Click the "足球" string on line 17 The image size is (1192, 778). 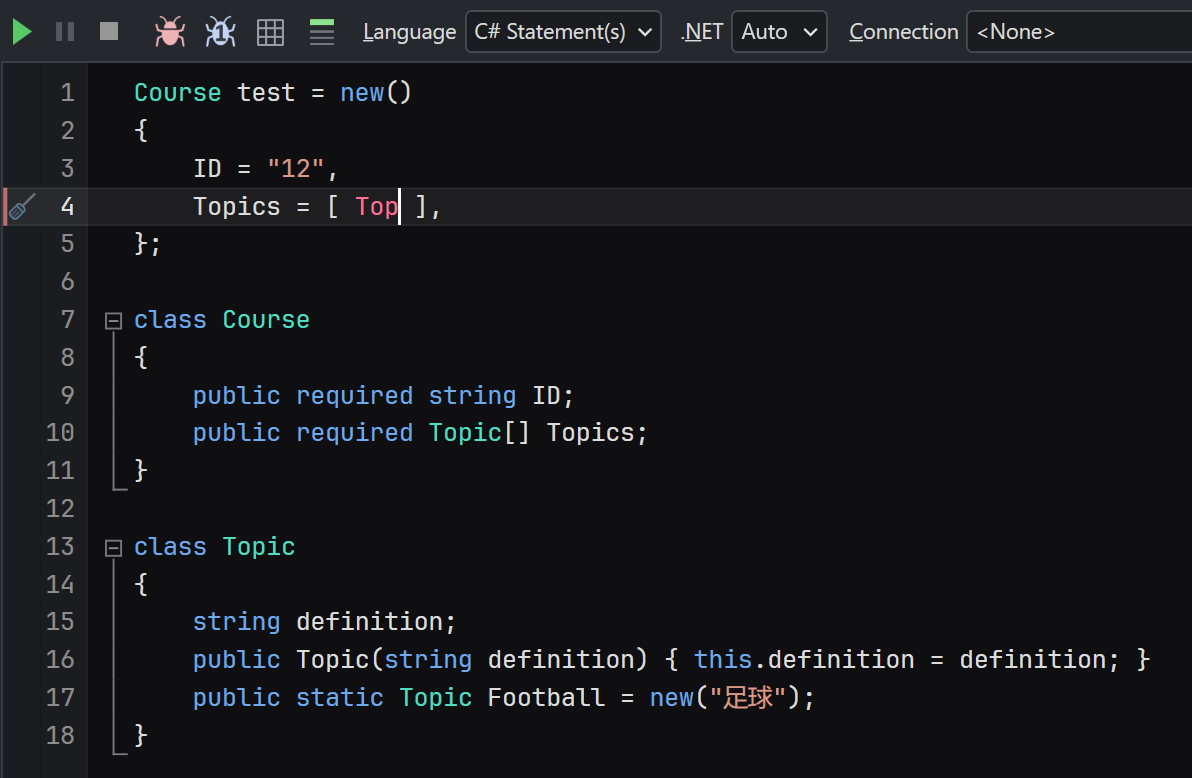coord(747,697)
